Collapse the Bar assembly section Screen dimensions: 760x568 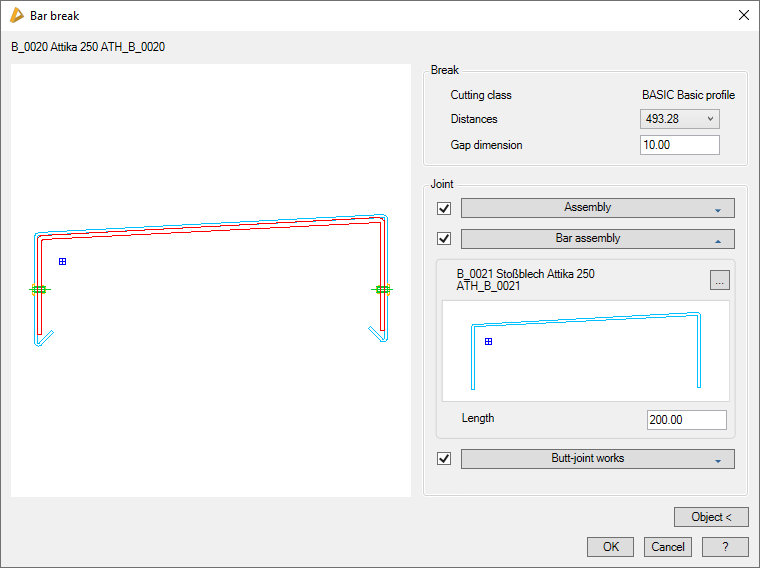pyautogui.click(x=597, y=239)
